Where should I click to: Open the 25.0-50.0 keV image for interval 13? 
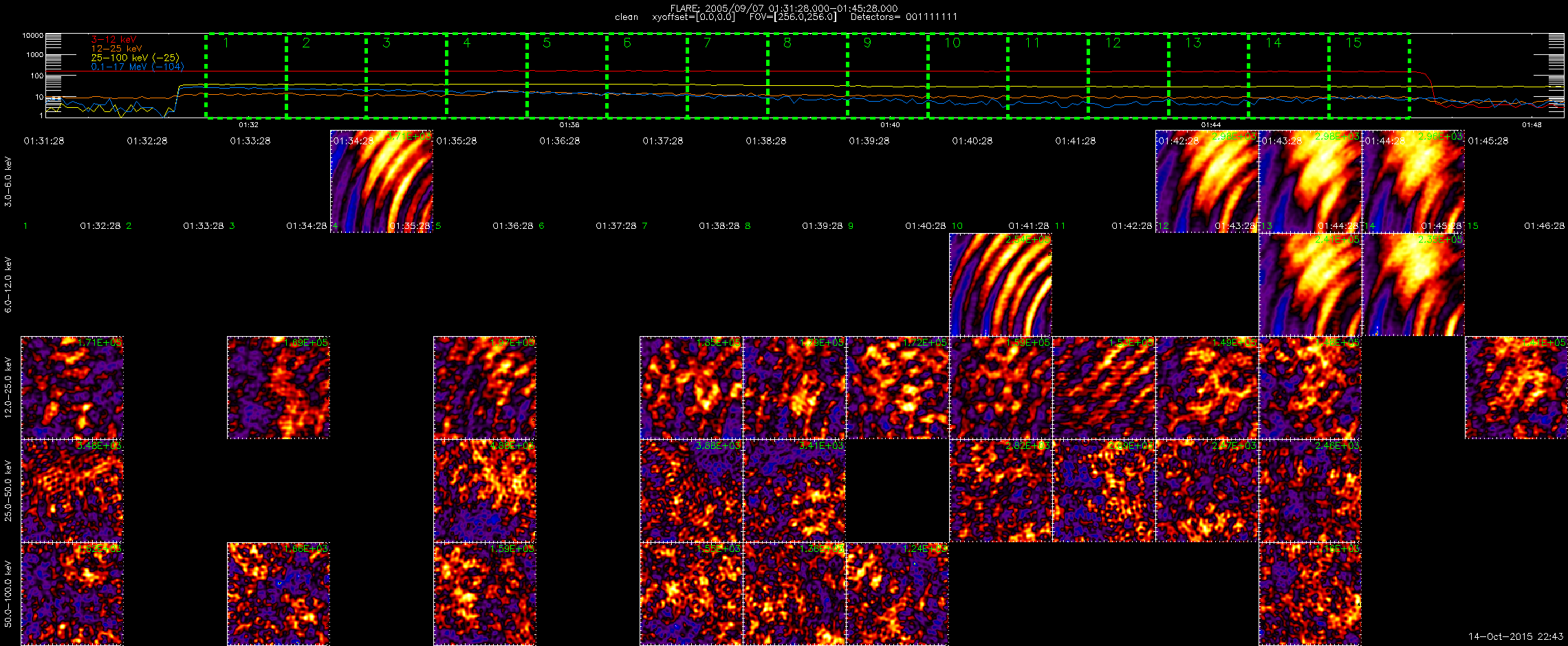coord(1310,491)
